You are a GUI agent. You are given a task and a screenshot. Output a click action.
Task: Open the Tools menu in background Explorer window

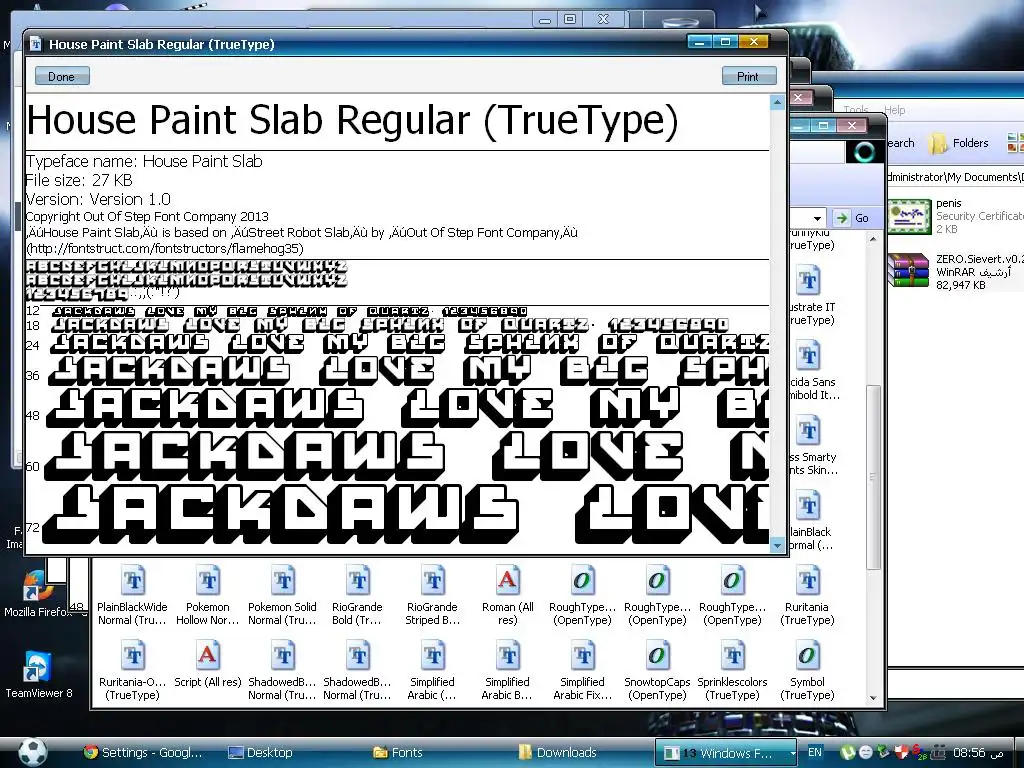click(x=856, y=110)
